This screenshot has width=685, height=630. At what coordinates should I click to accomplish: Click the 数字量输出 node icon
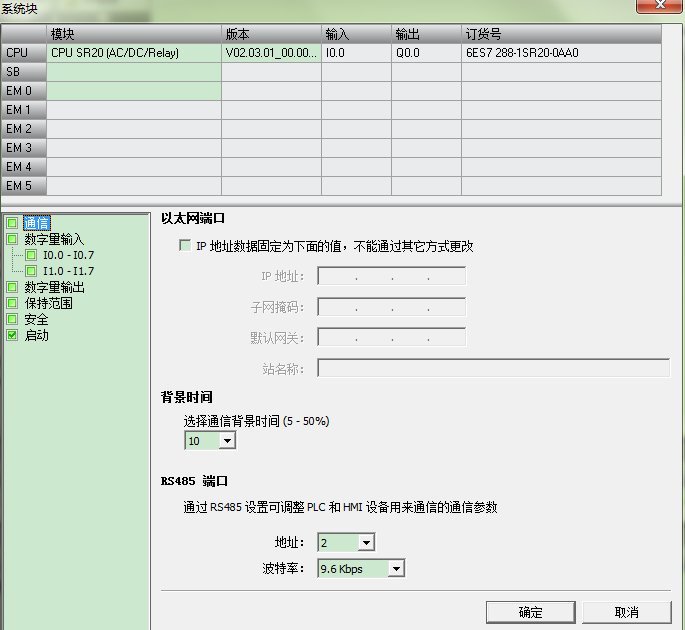click(12, 287)
